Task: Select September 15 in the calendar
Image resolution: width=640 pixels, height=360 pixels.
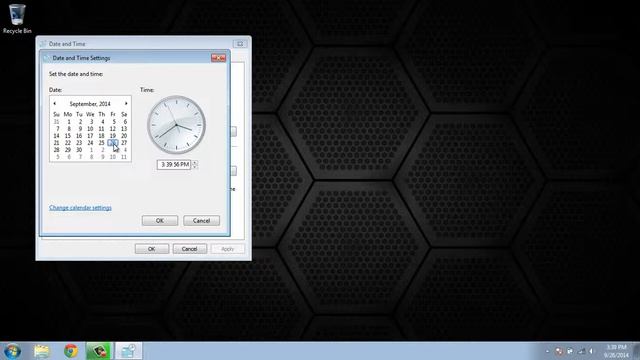Action: [x=68, y=136]
